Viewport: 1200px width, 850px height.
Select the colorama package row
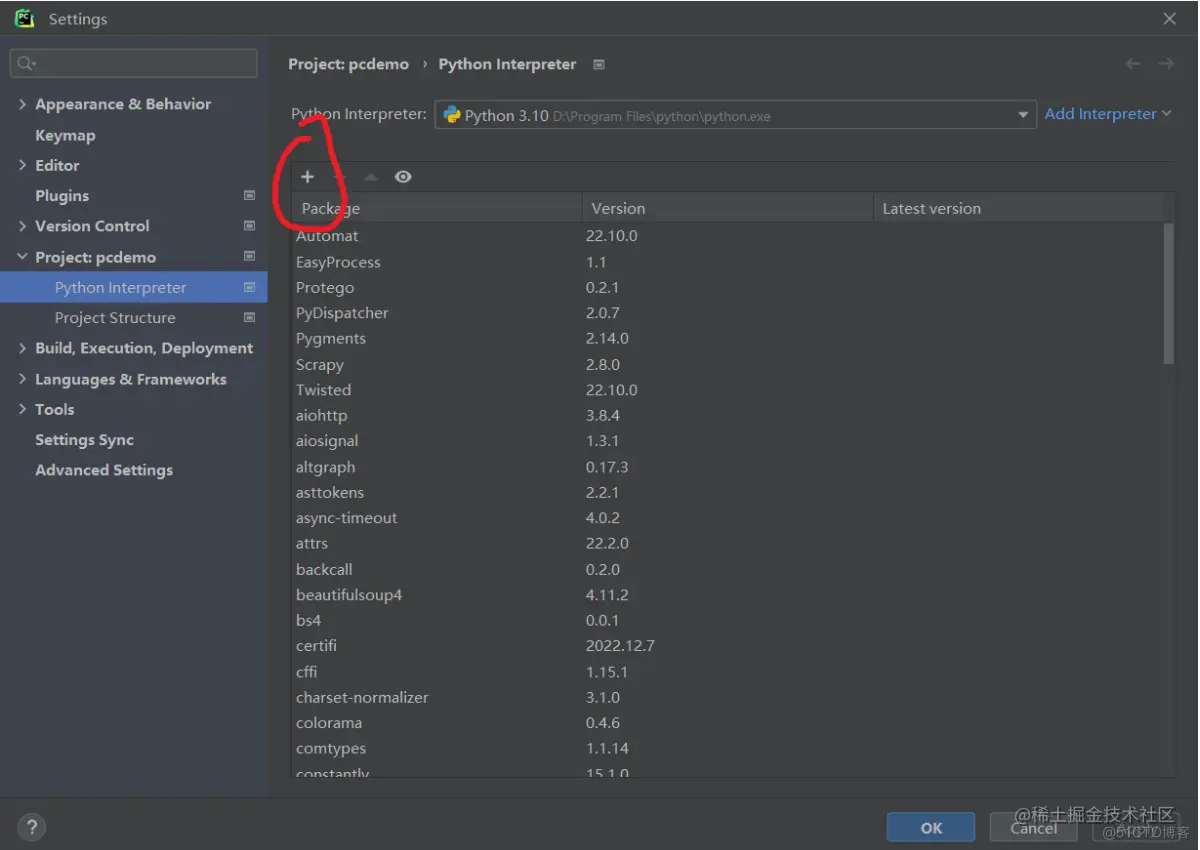(x=727, y=723)
